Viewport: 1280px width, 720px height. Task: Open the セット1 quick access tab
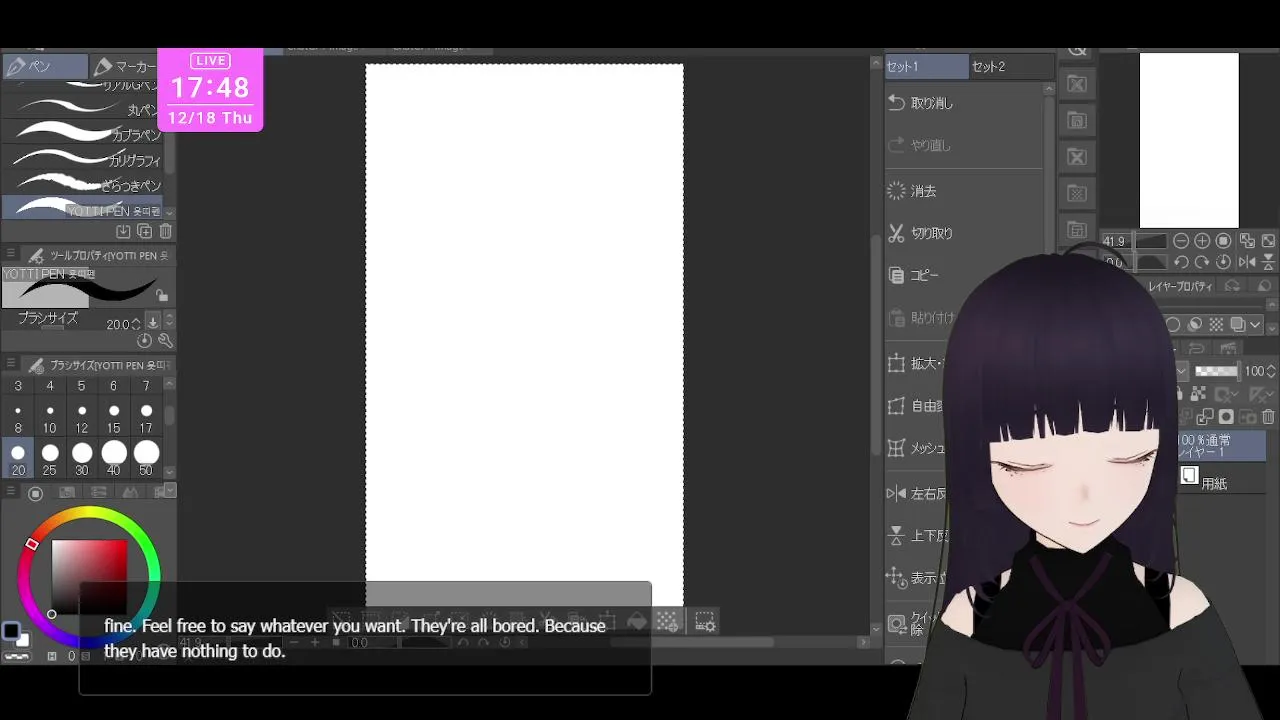point(926,67)
